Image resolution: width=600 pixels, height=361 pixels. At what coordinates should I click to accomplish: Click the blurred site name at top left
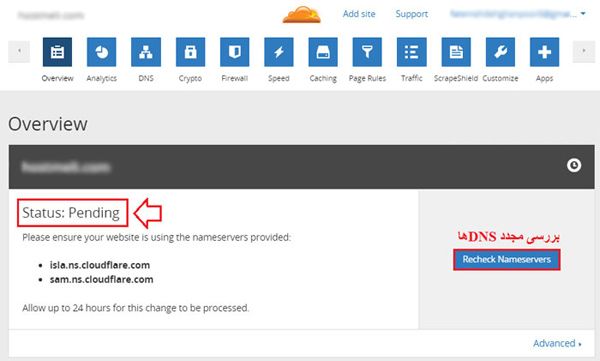tap(51, 15)
